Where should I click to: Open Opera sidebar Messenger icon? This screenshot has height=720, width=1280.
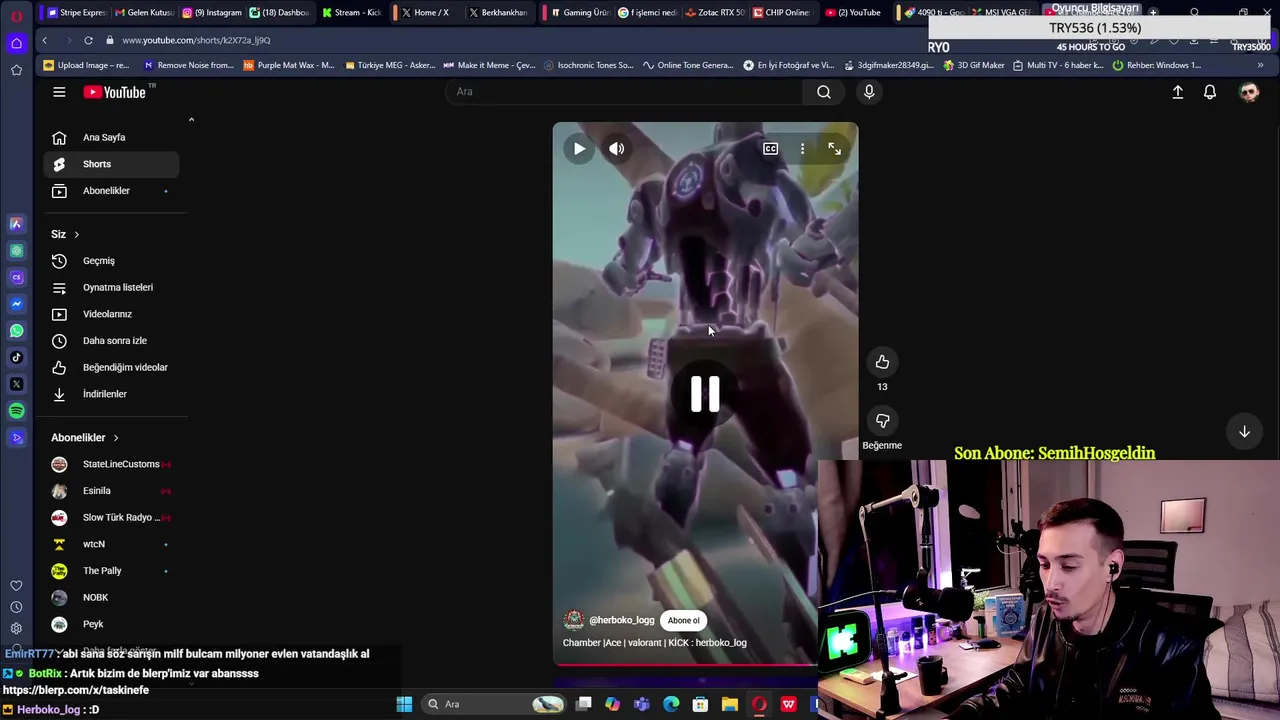pos(16,304)
